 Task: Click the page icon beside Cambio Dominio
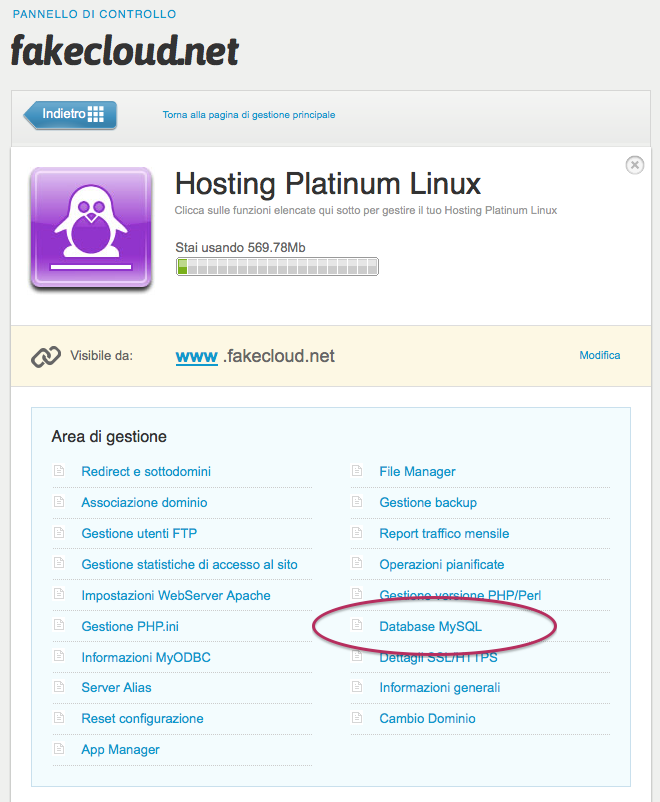(357, 718)
